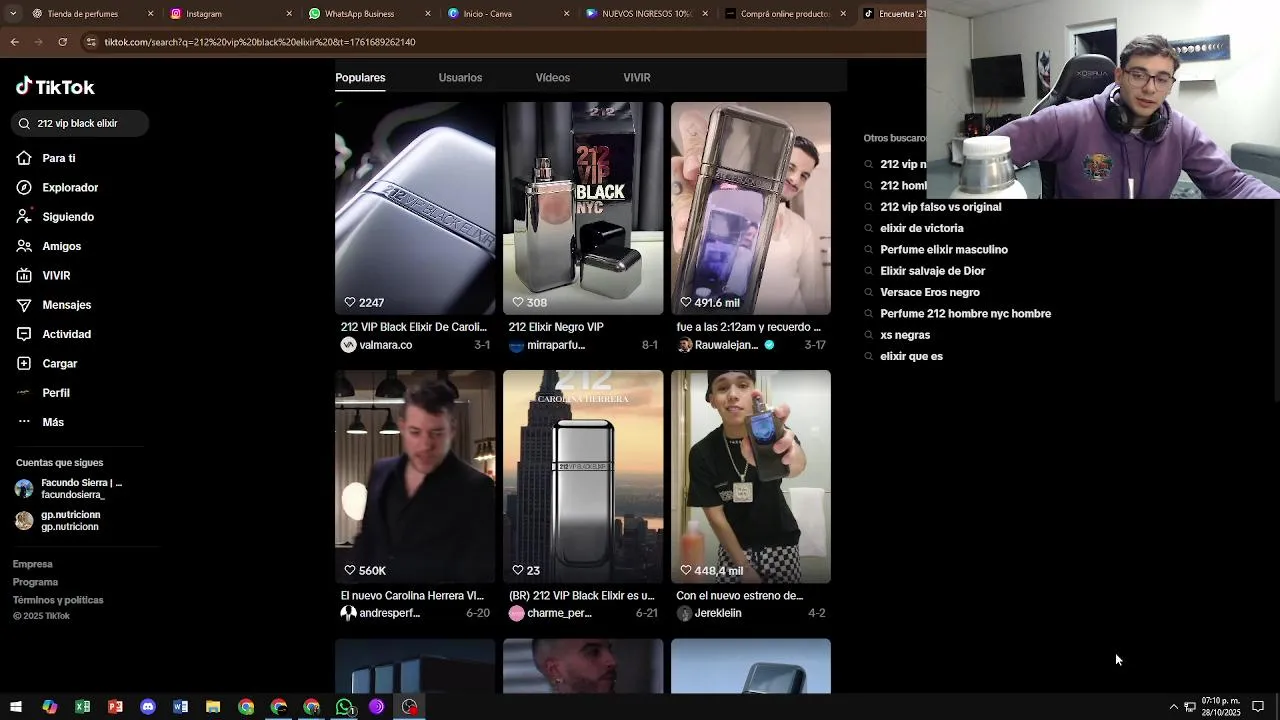This screenshot has height=720, width=1280.
Task: Open 212 Elixir Negro VIP video thumbnail
Action: click(583, 208)
